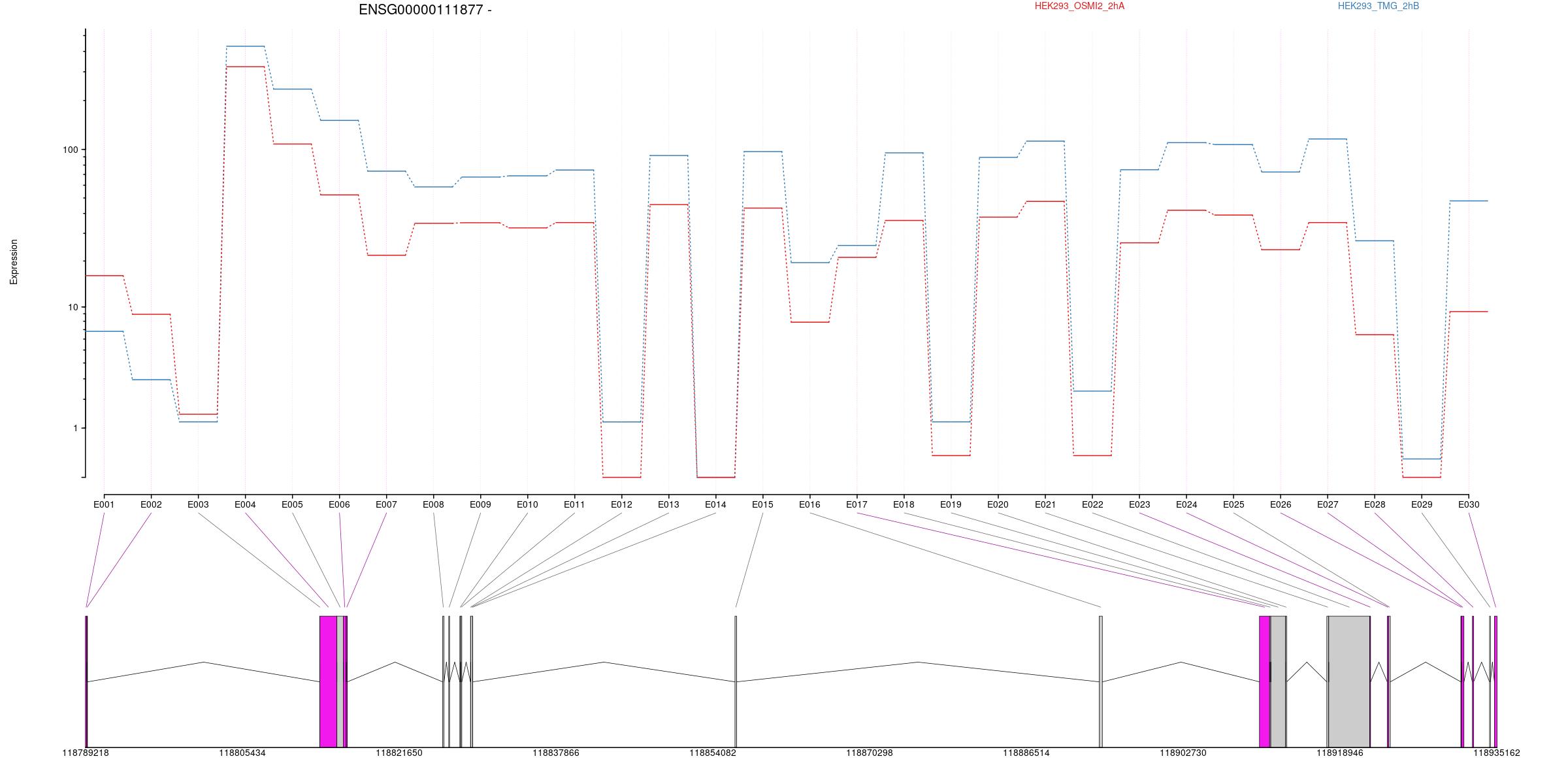Click exon label E007
Viewport: 1568px width, 784px height.
coord(386,504)
